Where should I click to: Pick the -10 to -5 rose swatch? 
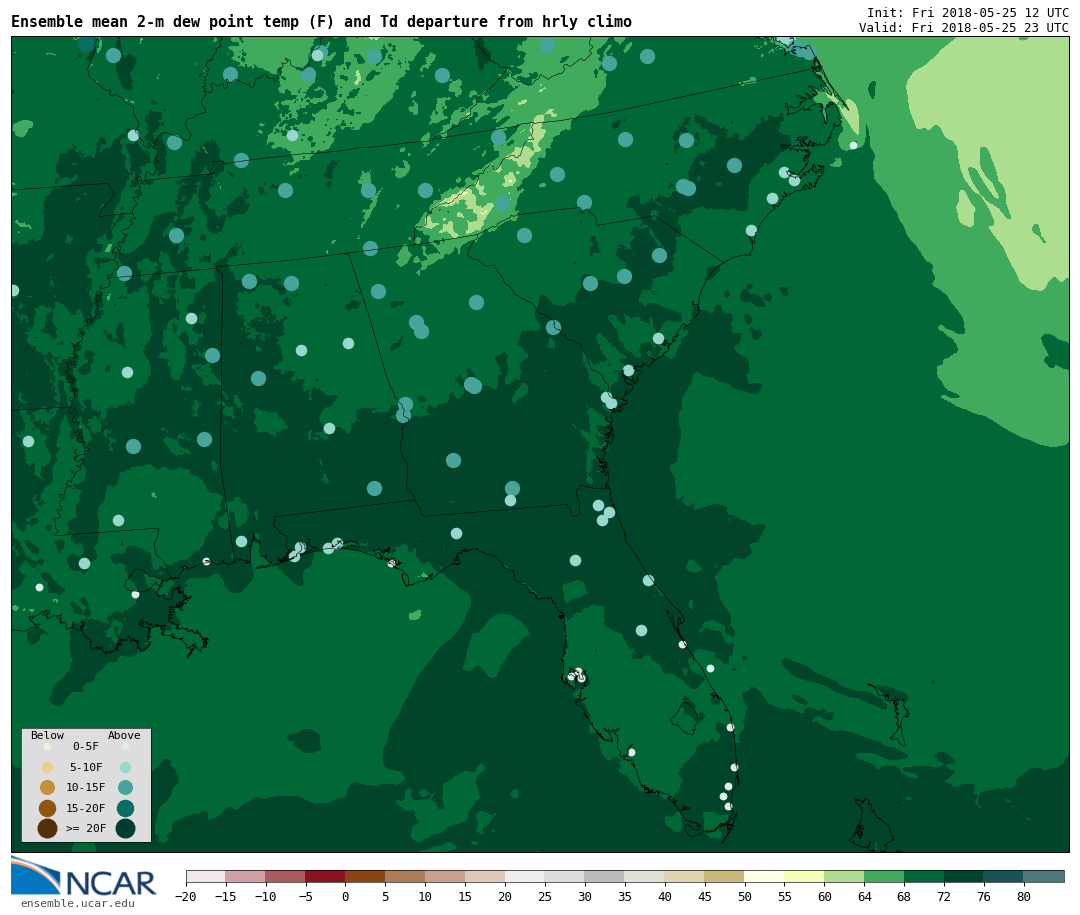[x=285, y=876]
